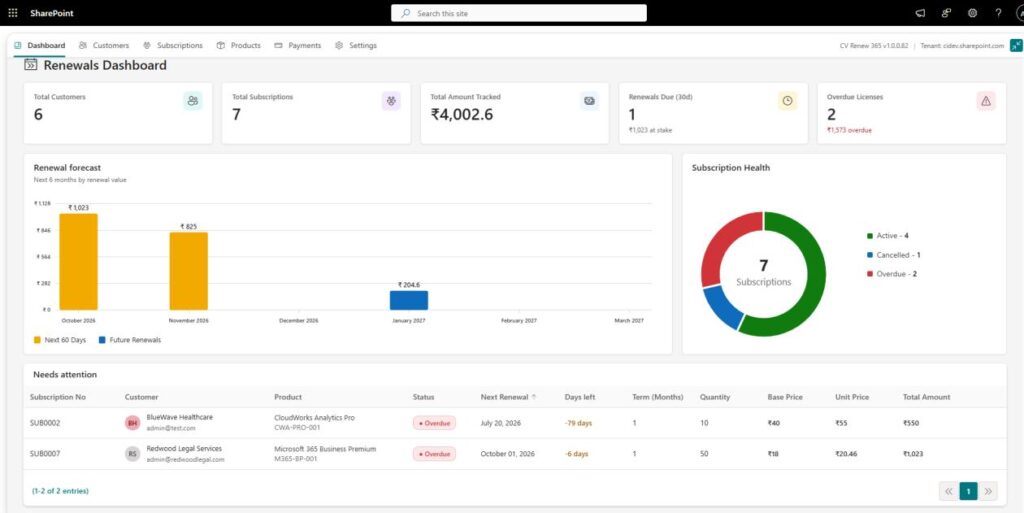The image size is (1024, 513).
Task: Click the RS avatar for Redwood Legal
Action: [x=133, y=454]
